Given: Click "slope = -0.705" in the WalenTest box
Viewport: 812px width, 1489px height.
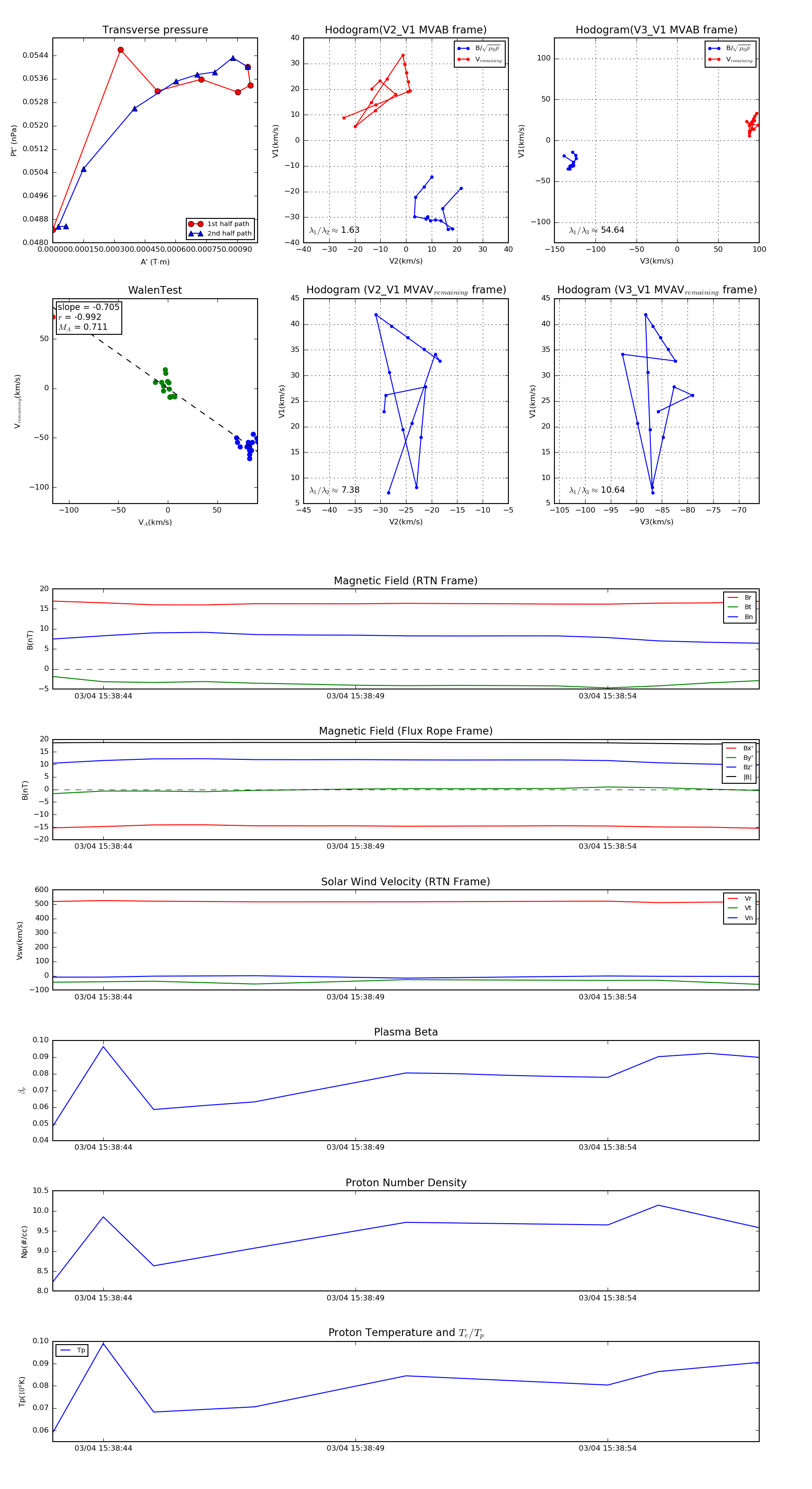Looking at the screenshot, I should 88,307.
